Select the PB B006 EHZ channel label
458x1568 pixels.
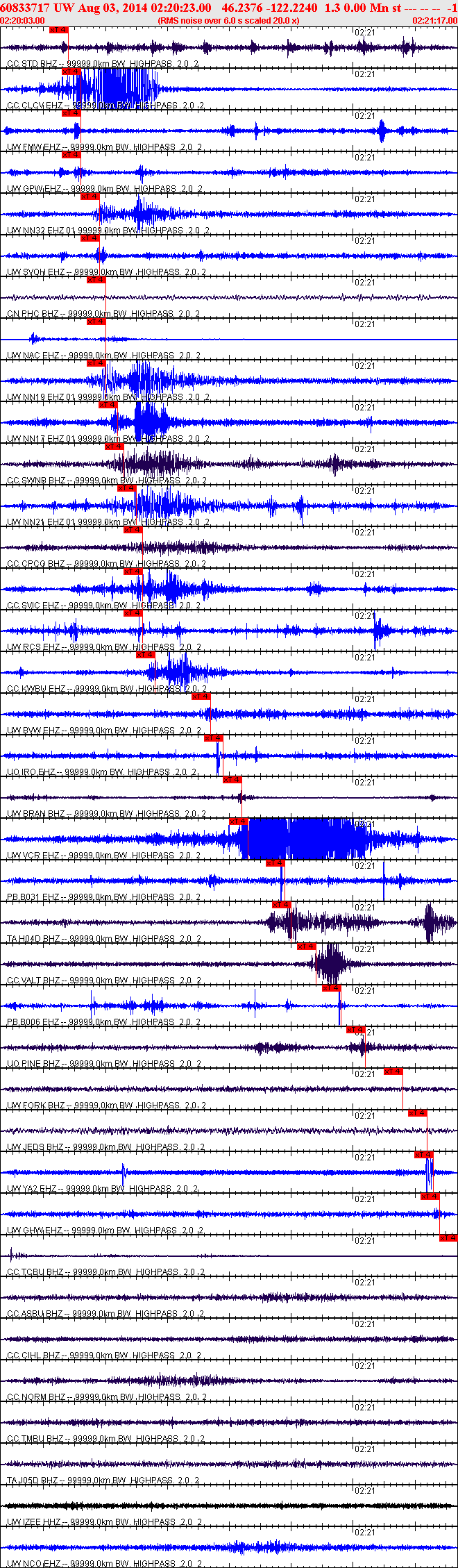[33, 1022]
